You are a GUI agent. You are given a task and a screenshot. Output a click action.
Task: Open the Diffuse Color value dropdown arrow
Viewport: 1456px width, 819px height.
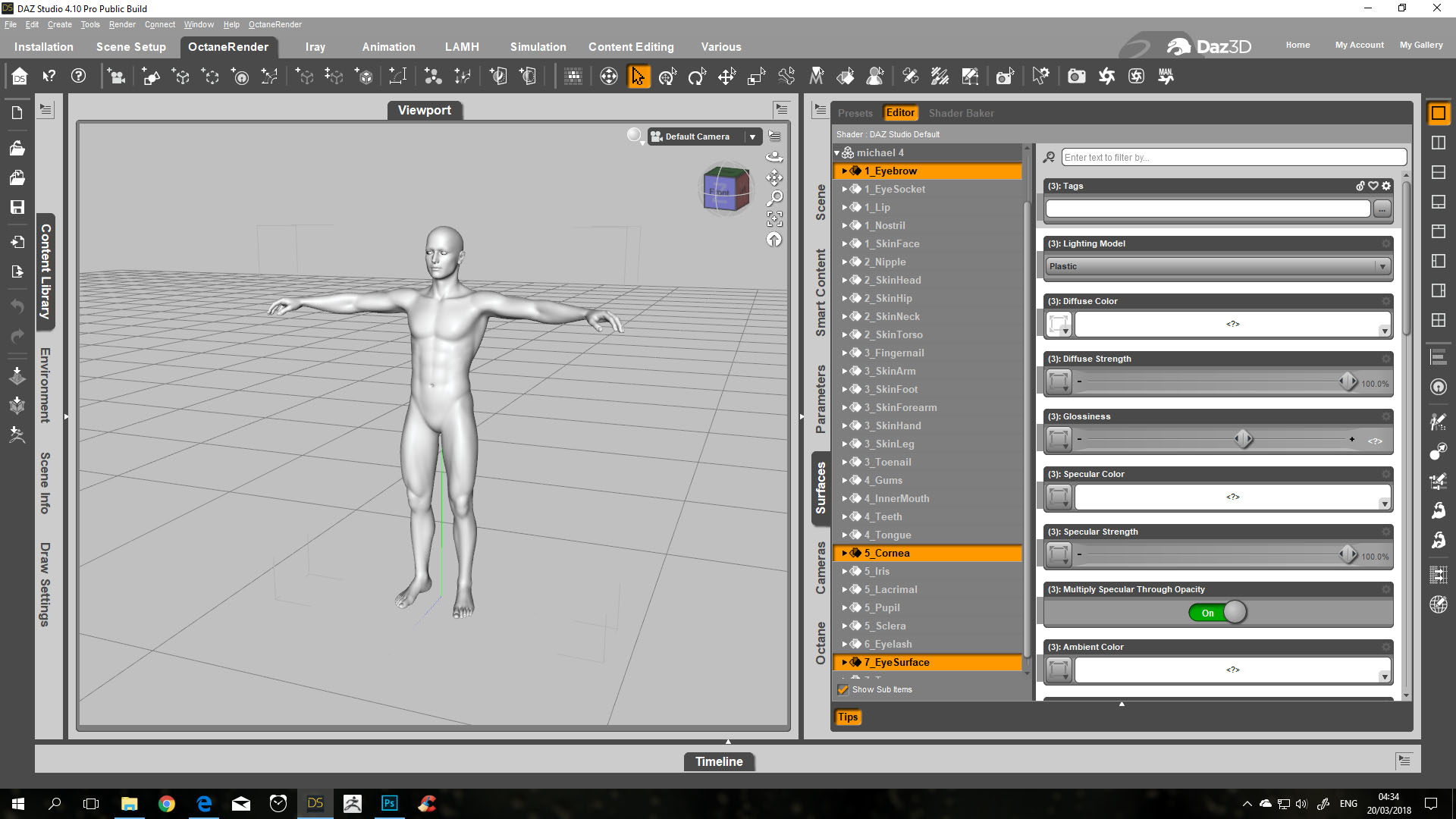pos(1384,331)
